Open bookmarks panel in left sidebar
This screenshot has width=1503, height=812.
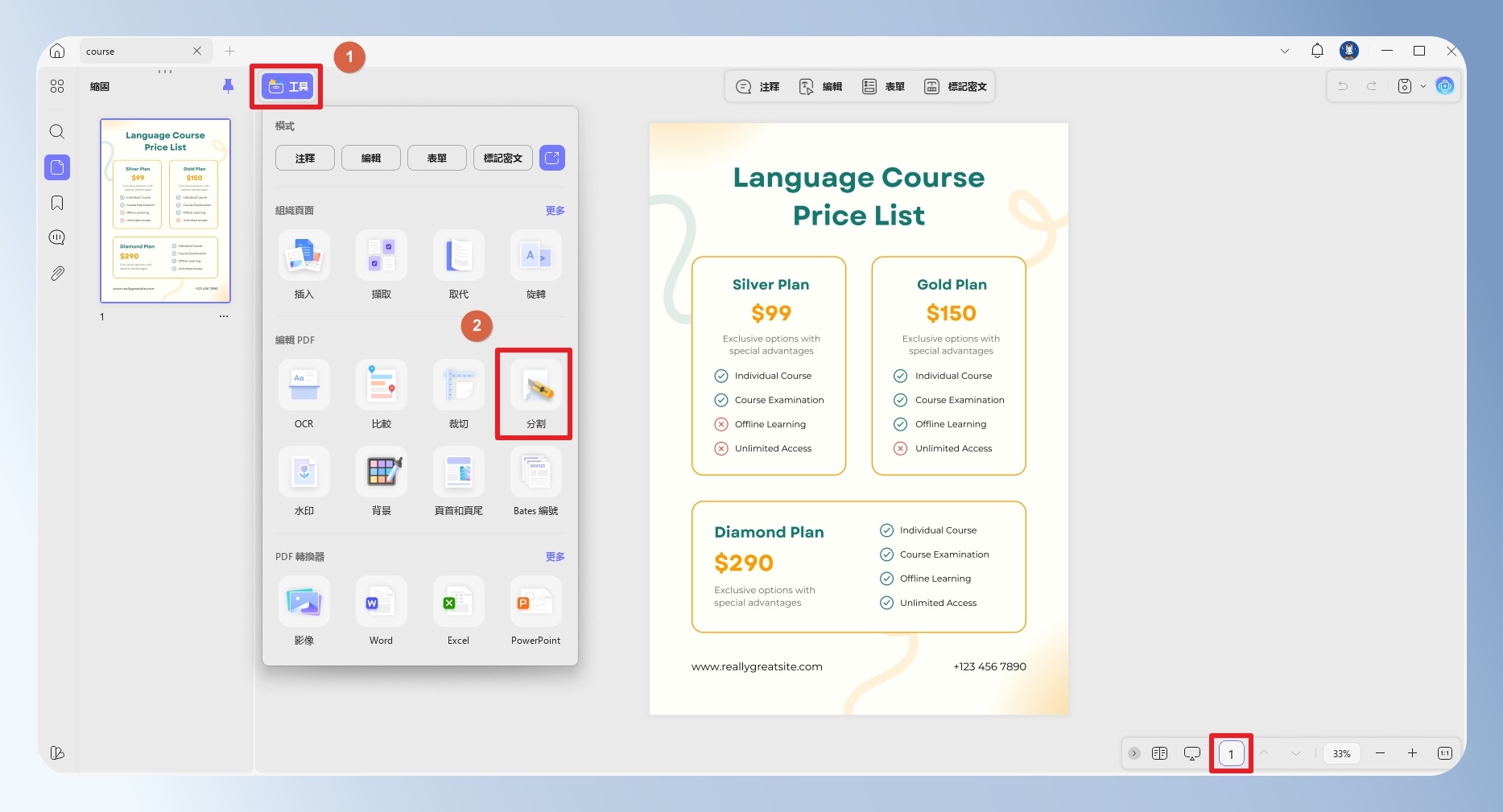57,203
